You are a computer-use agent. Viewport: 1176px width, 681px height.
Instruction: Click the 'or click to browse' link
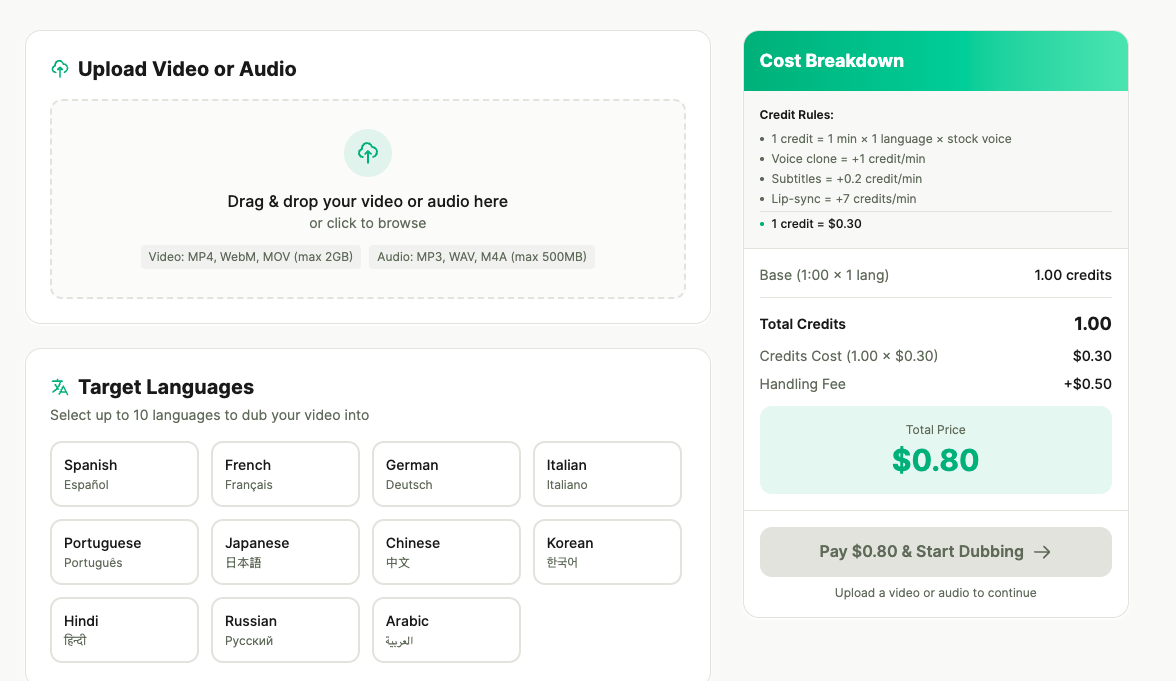point(367,223)
